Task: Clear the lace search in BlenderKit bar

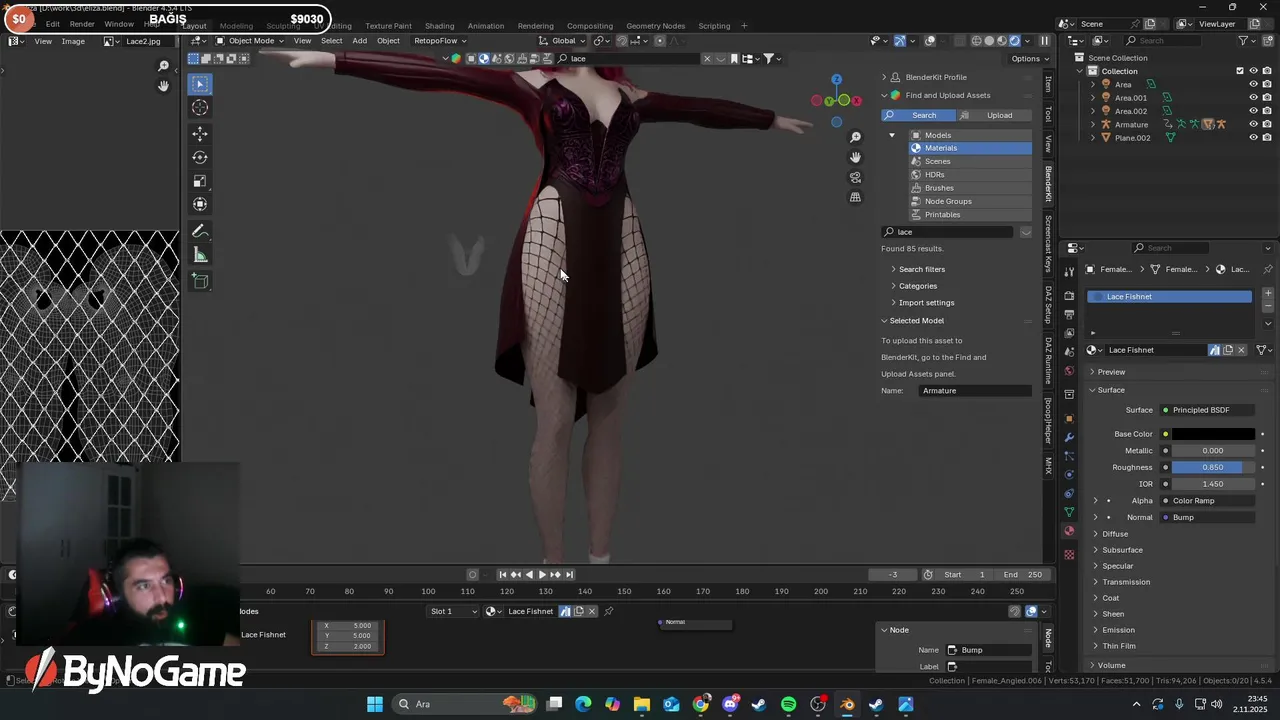Action: [707, 59]
